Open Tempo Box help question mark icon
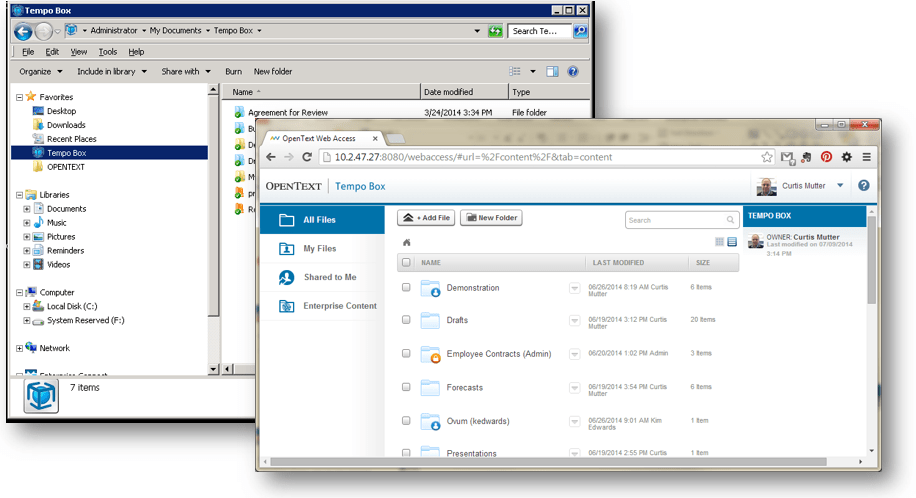 coord(863,185)
